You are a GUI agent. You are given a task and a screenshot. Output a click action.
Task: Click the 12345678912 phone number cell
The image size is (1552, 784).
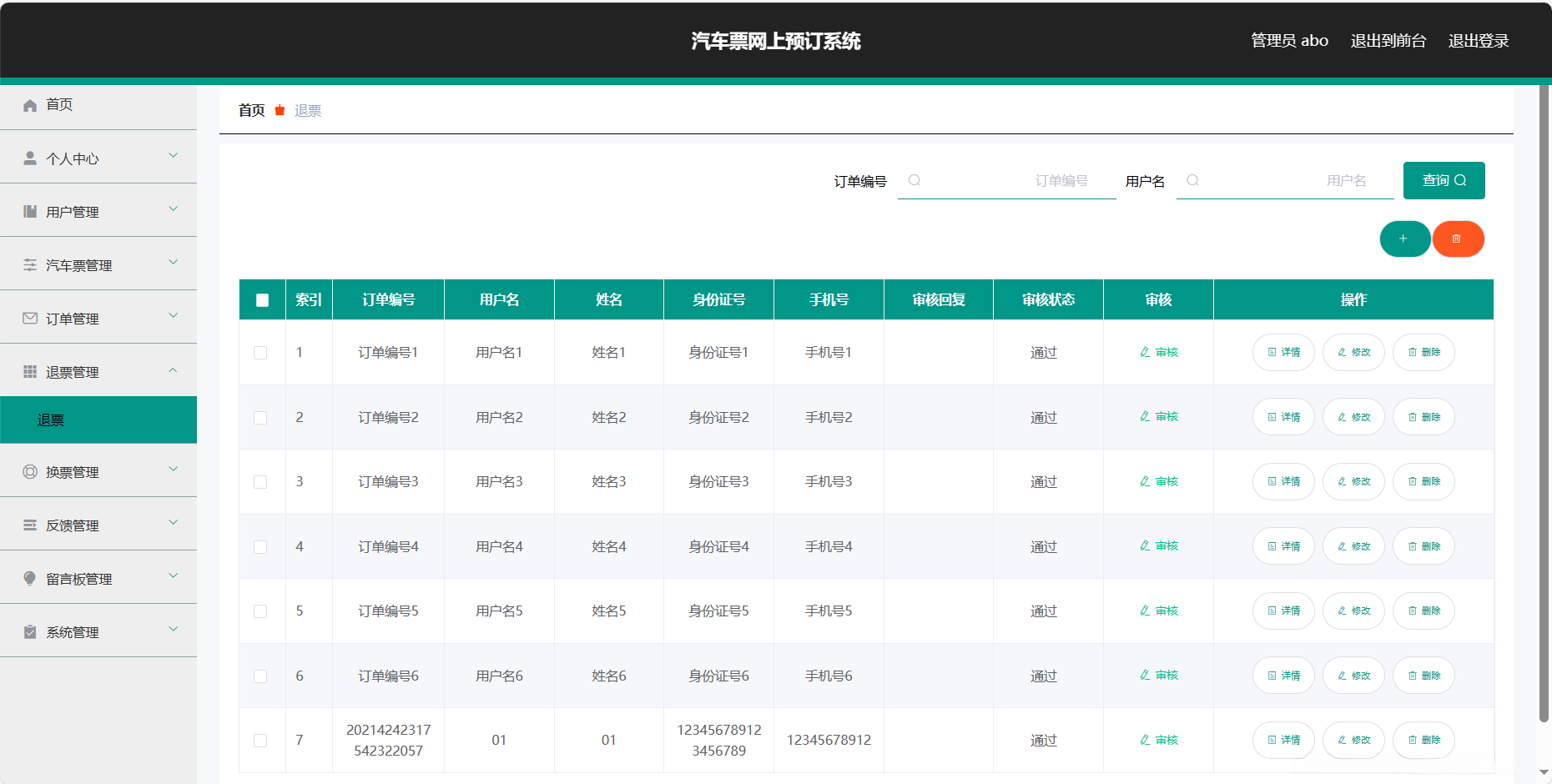(829, 740)
